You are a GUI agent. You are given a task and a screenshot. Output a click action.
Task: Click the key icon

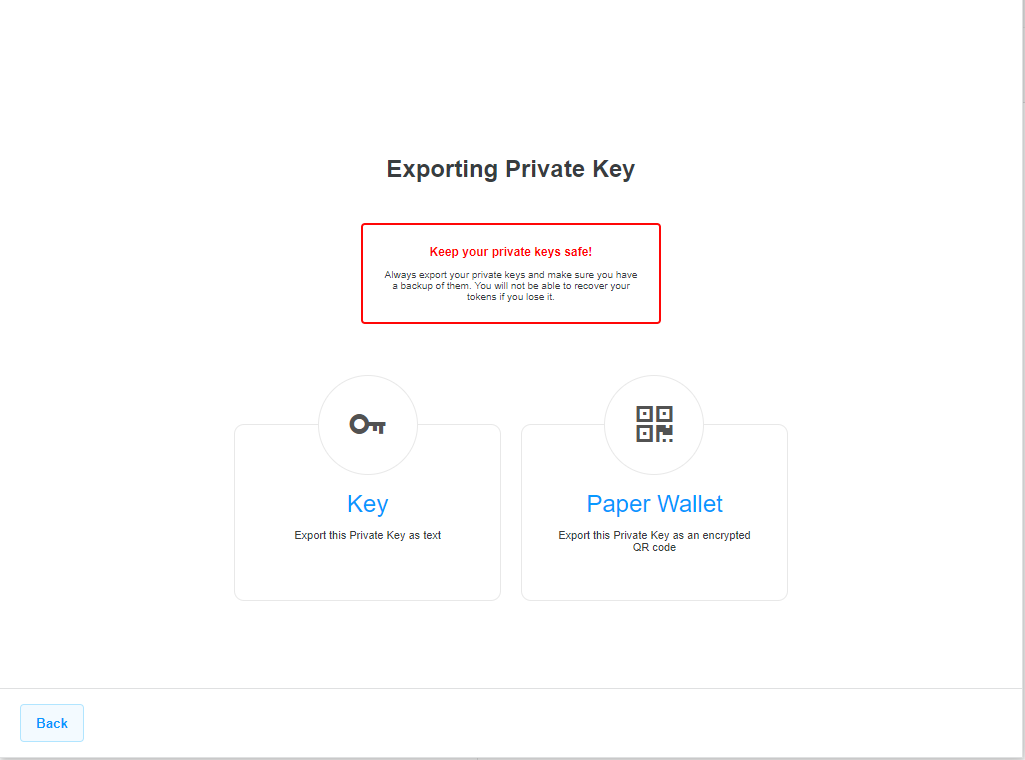tap(367, 425)
